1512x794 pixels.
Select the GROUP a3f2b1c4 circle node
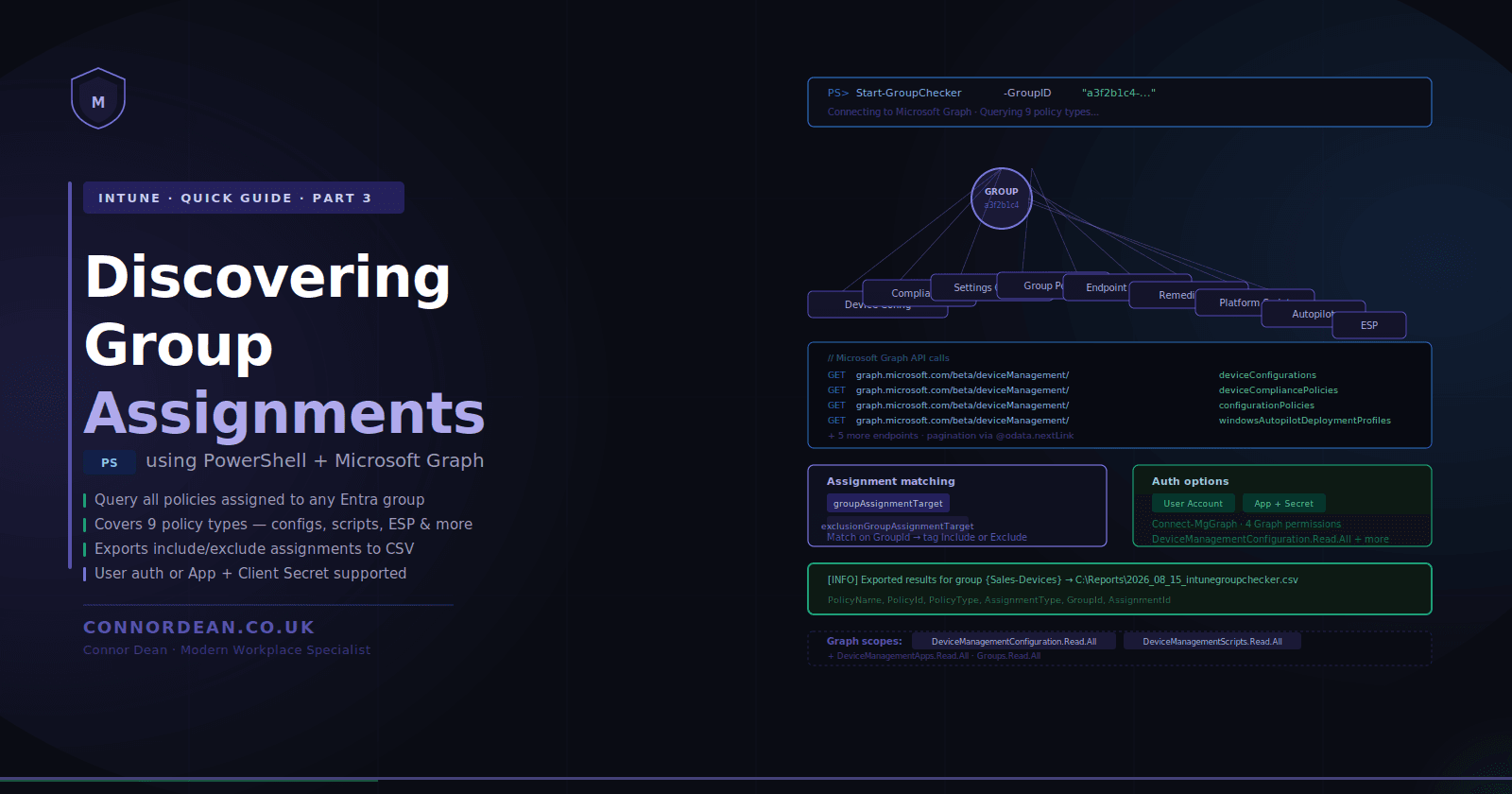(1002, 198)
